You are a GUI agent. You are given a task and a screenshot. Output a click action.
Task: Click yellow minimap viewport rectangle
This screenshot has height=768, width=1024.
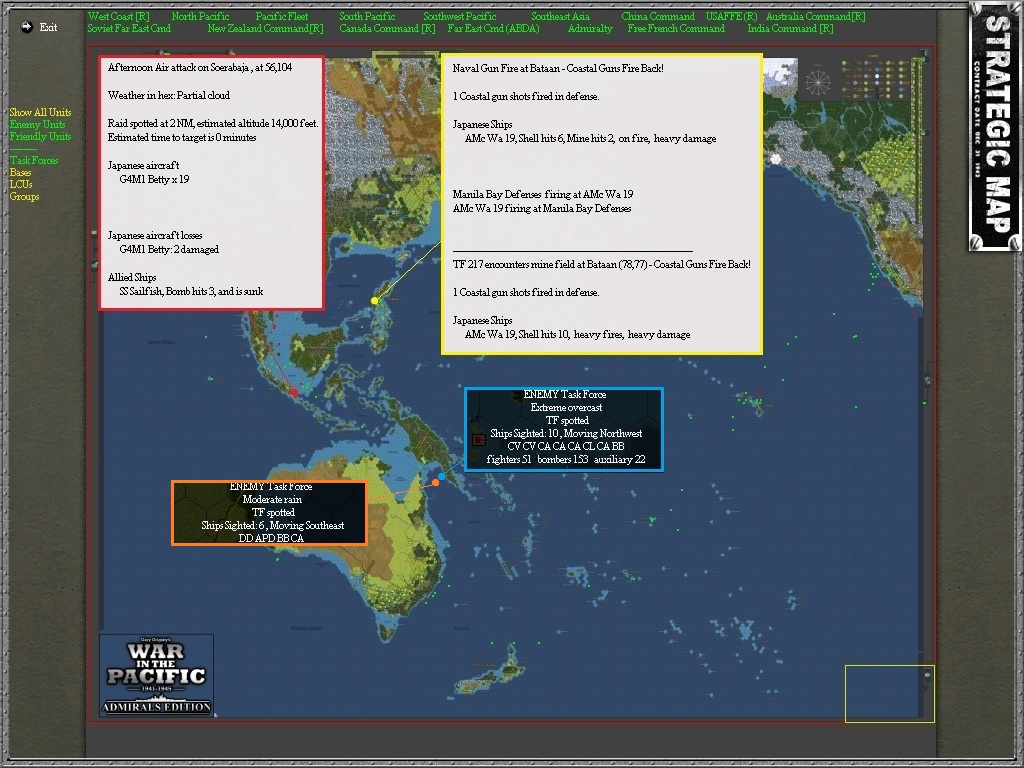[x=889, y=694]
